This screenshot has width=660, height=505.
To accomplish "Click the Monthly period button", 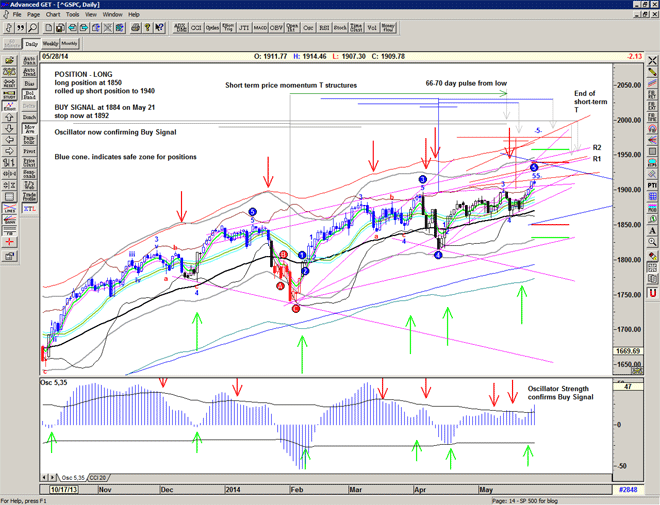I will (70, 44).
